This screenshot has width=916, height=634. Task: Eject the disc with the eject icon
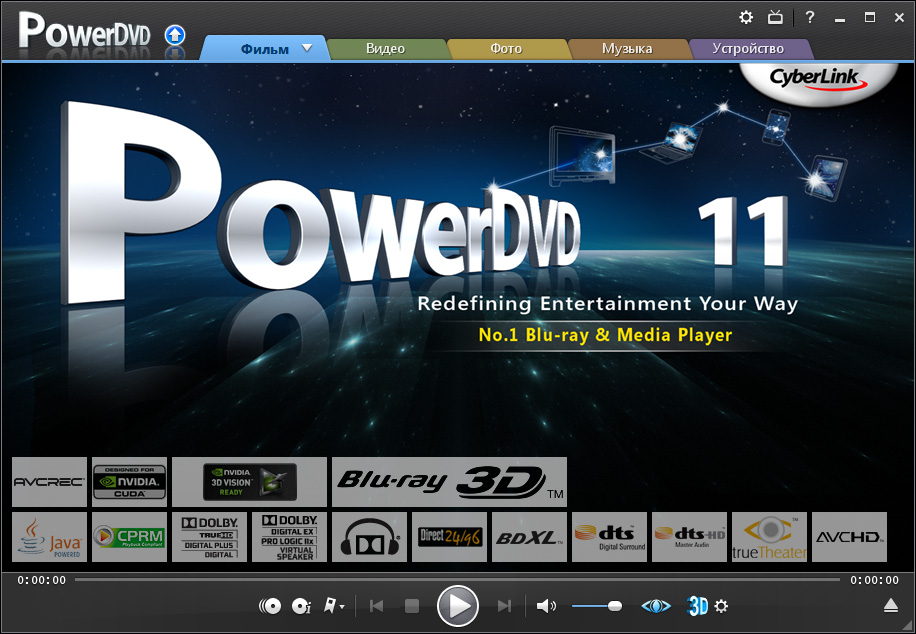891,606
